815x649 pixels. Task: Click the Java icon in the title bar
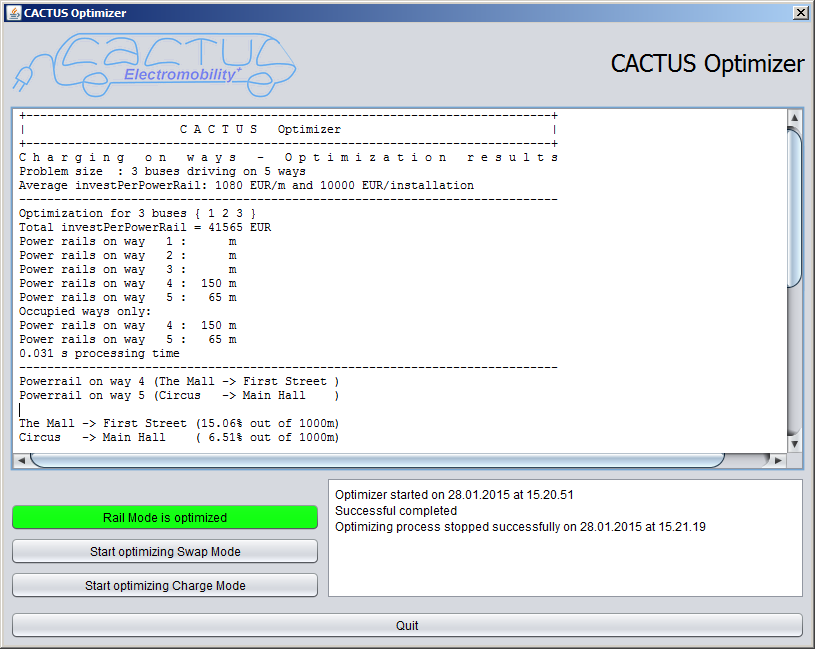[14, 12]
